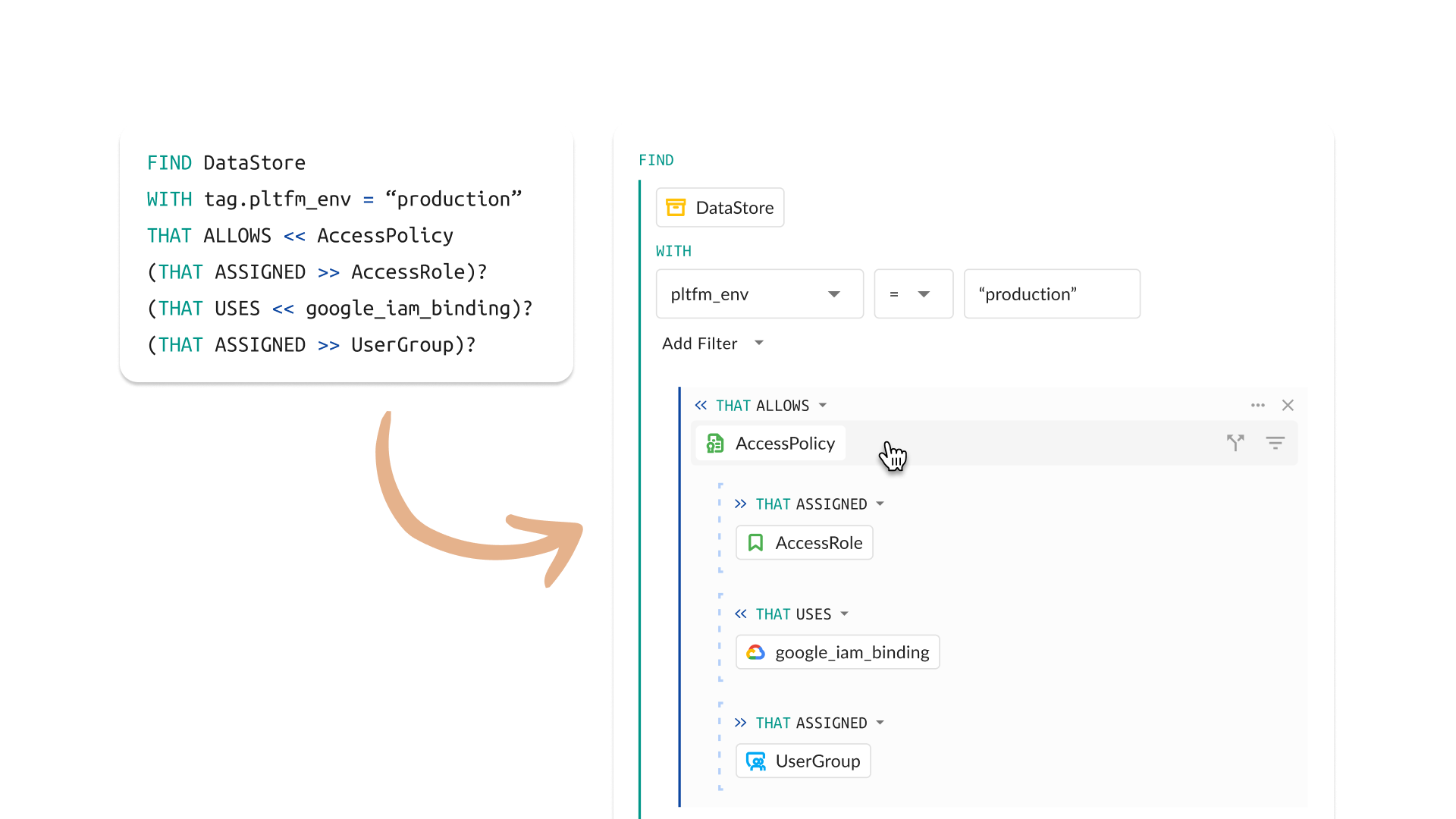1456x819 pixels.
Task: Open THAT ASSIGNED dropdown above AccessRole
Action: [880, 504]
